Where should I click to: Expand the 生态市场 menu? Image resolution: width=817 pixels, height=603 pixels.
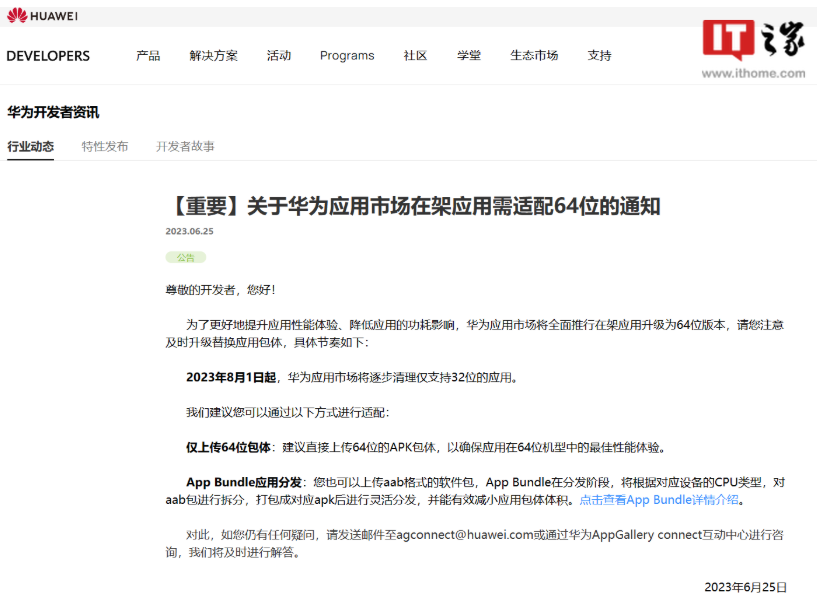[534, 56]
